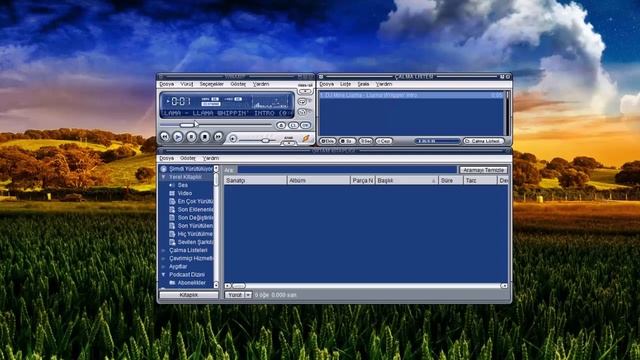The image size is (640, 360).
Task: Click the Play button in the player
Action: pos(178,137)
